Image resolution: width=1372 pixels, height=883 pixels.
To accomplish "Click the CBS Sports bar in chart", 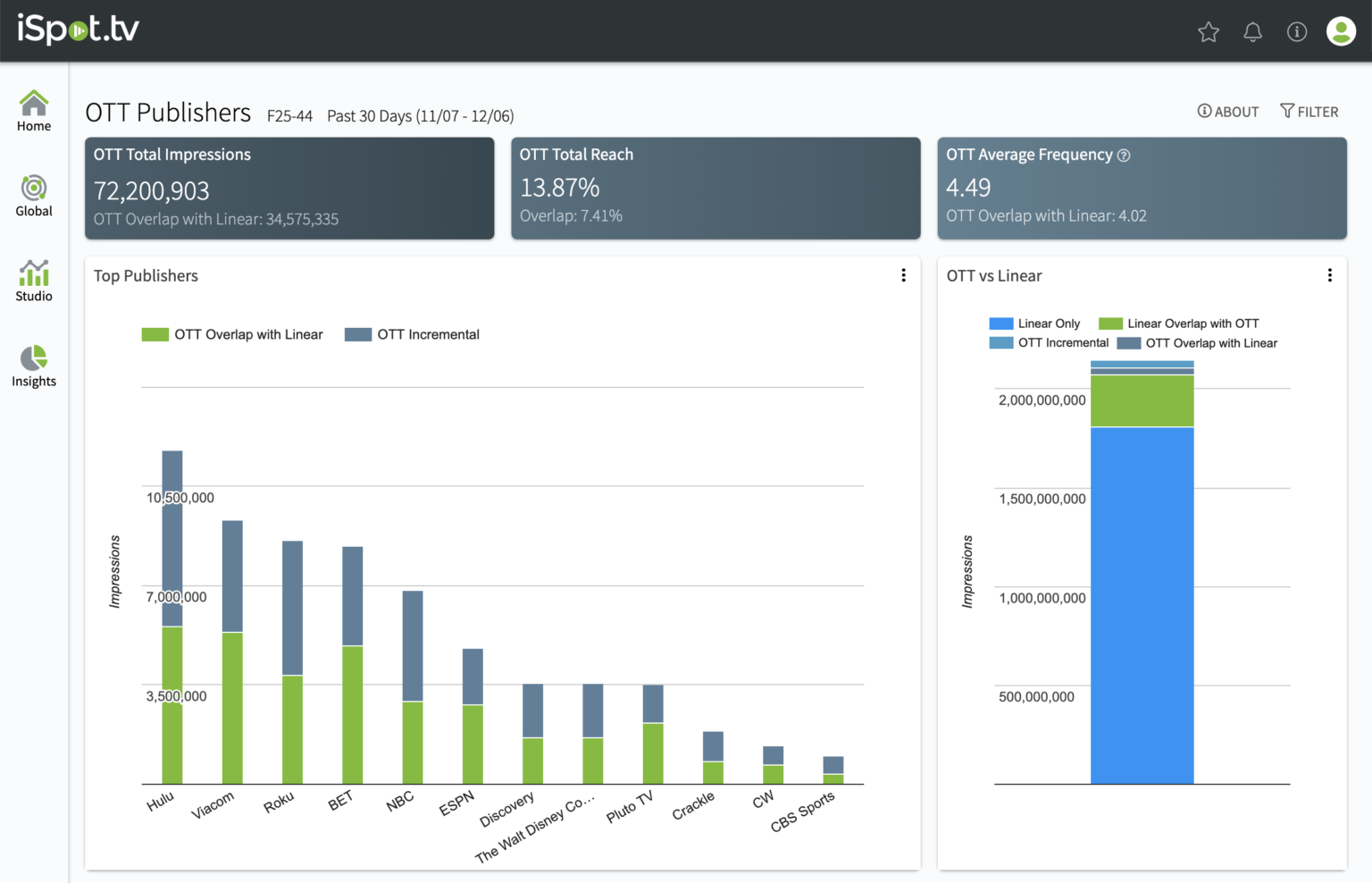I will pos(833,770).
